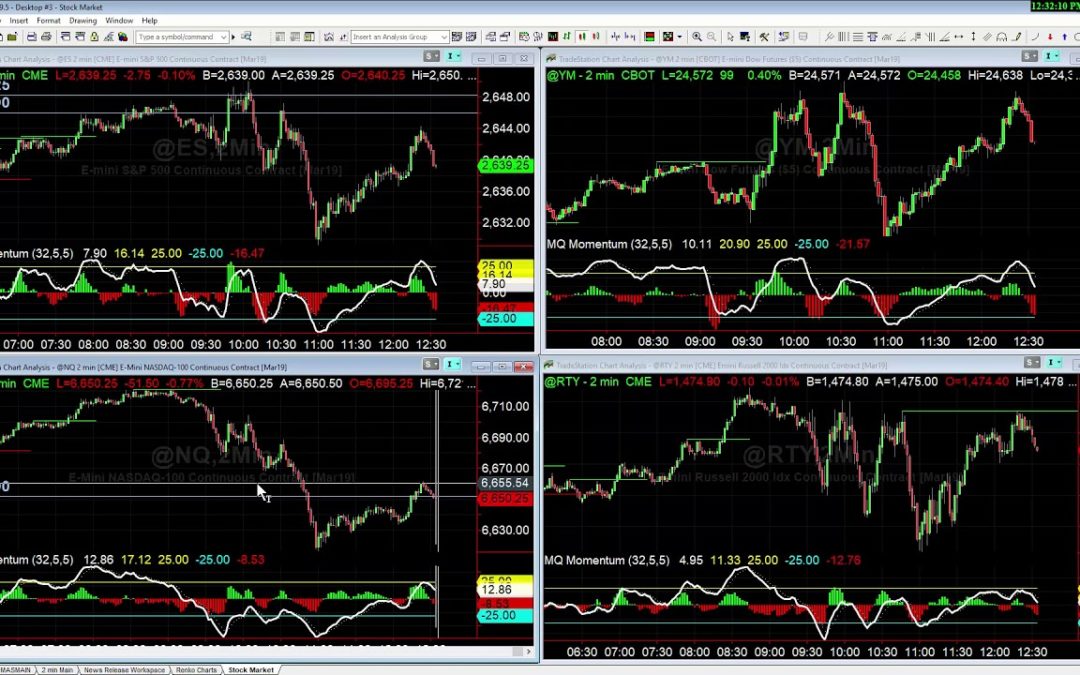The image size is (1080, 675).
Task: Click the right scroll arrow under NQ chart
Action: pyautogui.click(x=528, y=652)
